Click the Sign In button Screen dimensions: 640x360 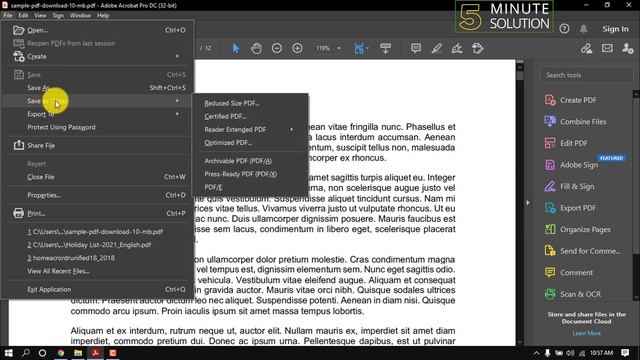(x=615, y=29)
